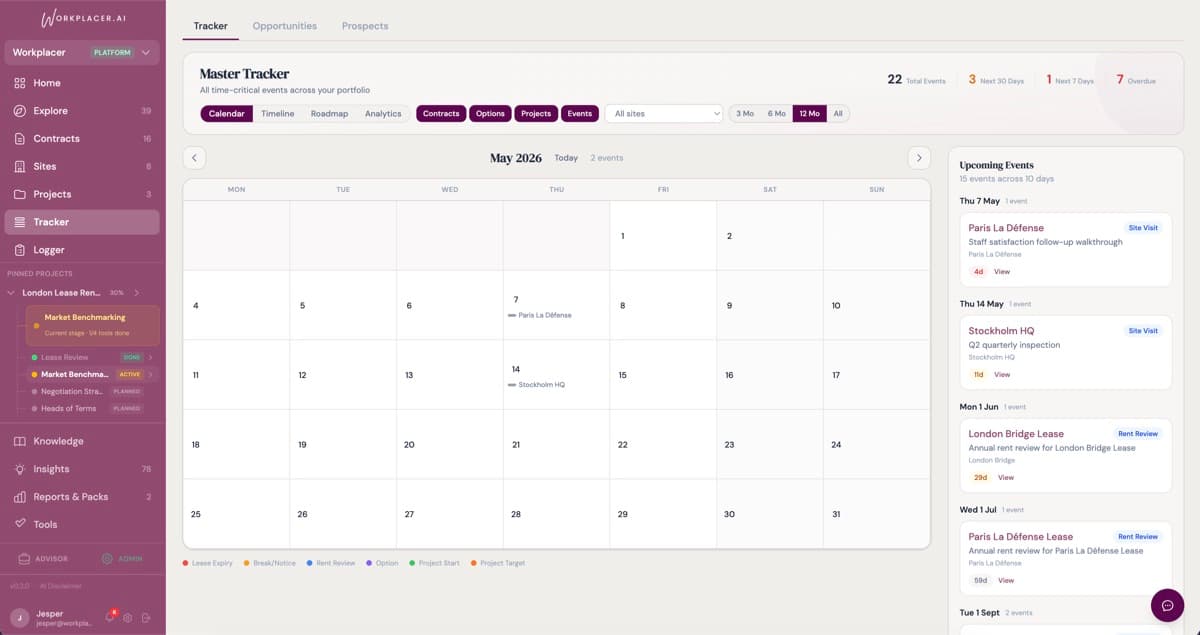Open notifications bell with red badge
This screenshot has height=635, width=1200.
(111, 617)
